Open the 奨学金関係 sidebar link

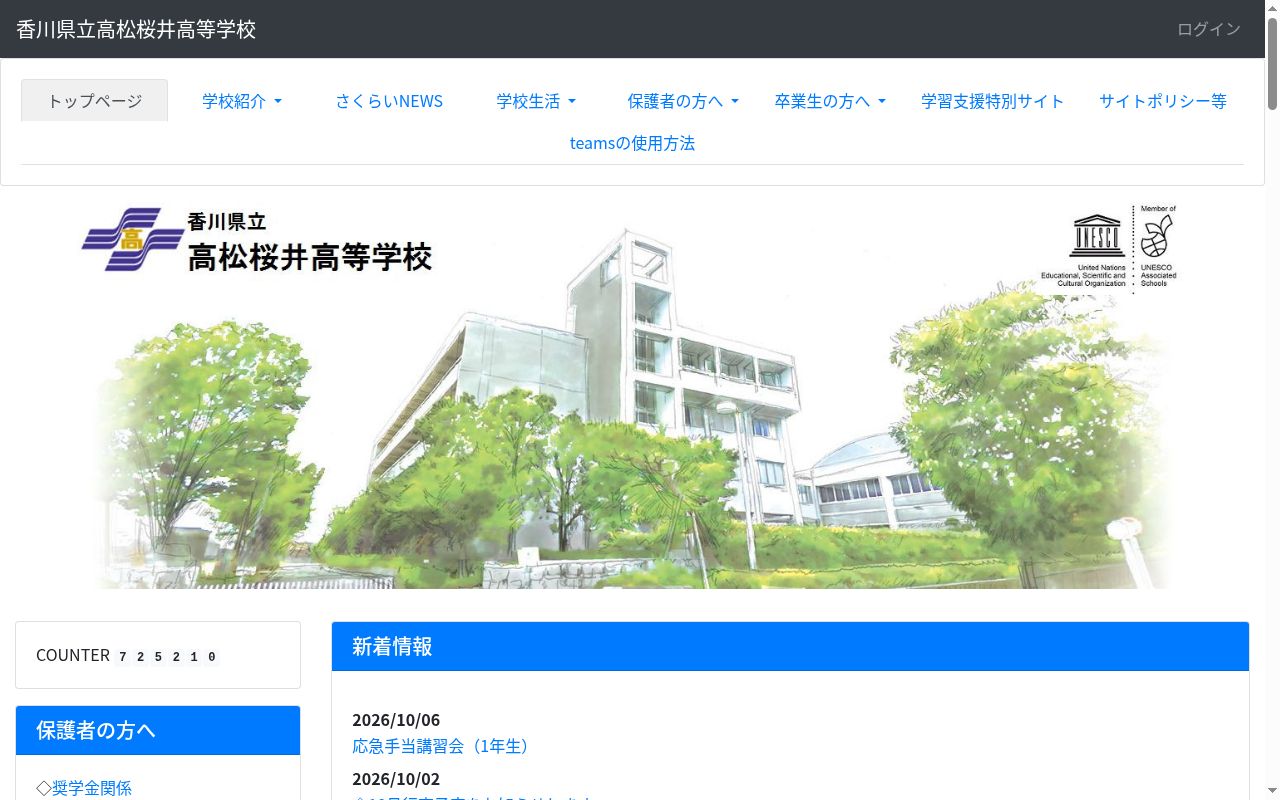coord(92,788)
